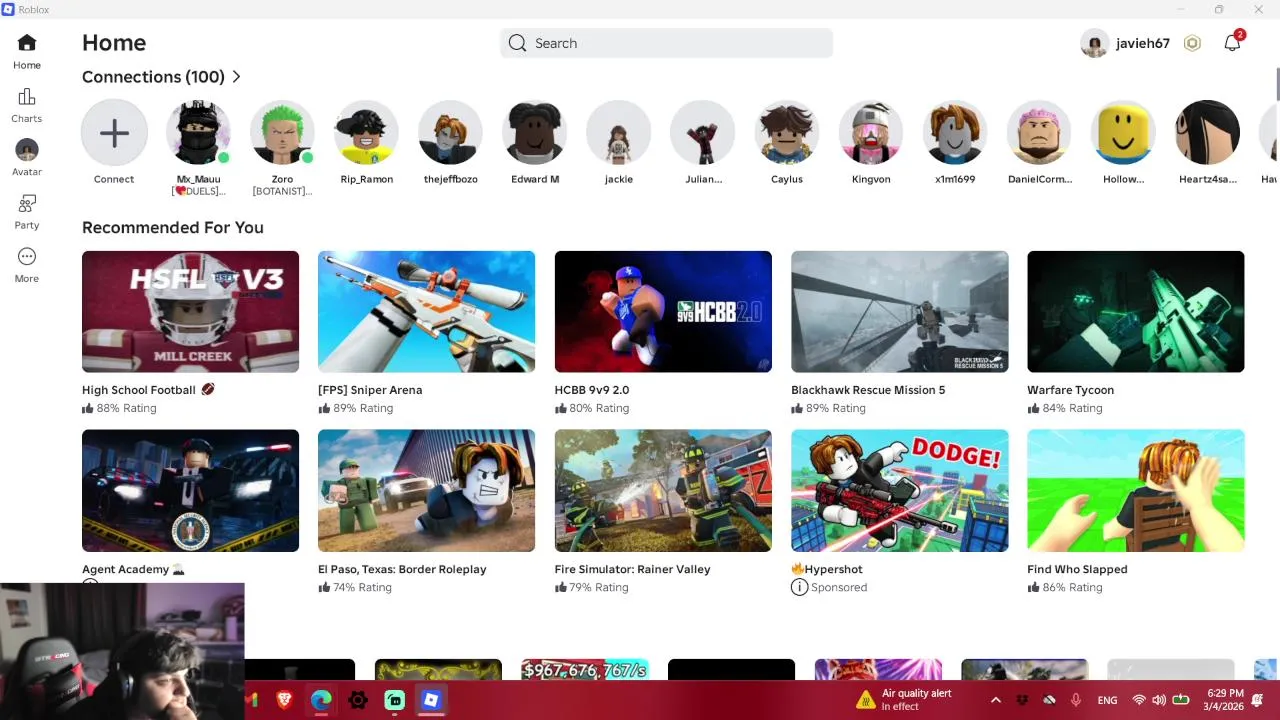Click the Connect plus button

point(114,132)
